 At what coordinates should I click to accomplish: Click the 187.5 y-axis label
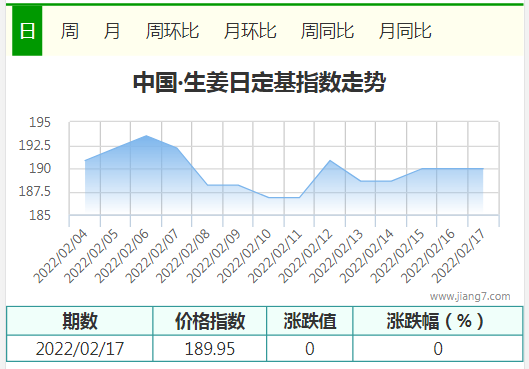[34, 192]
